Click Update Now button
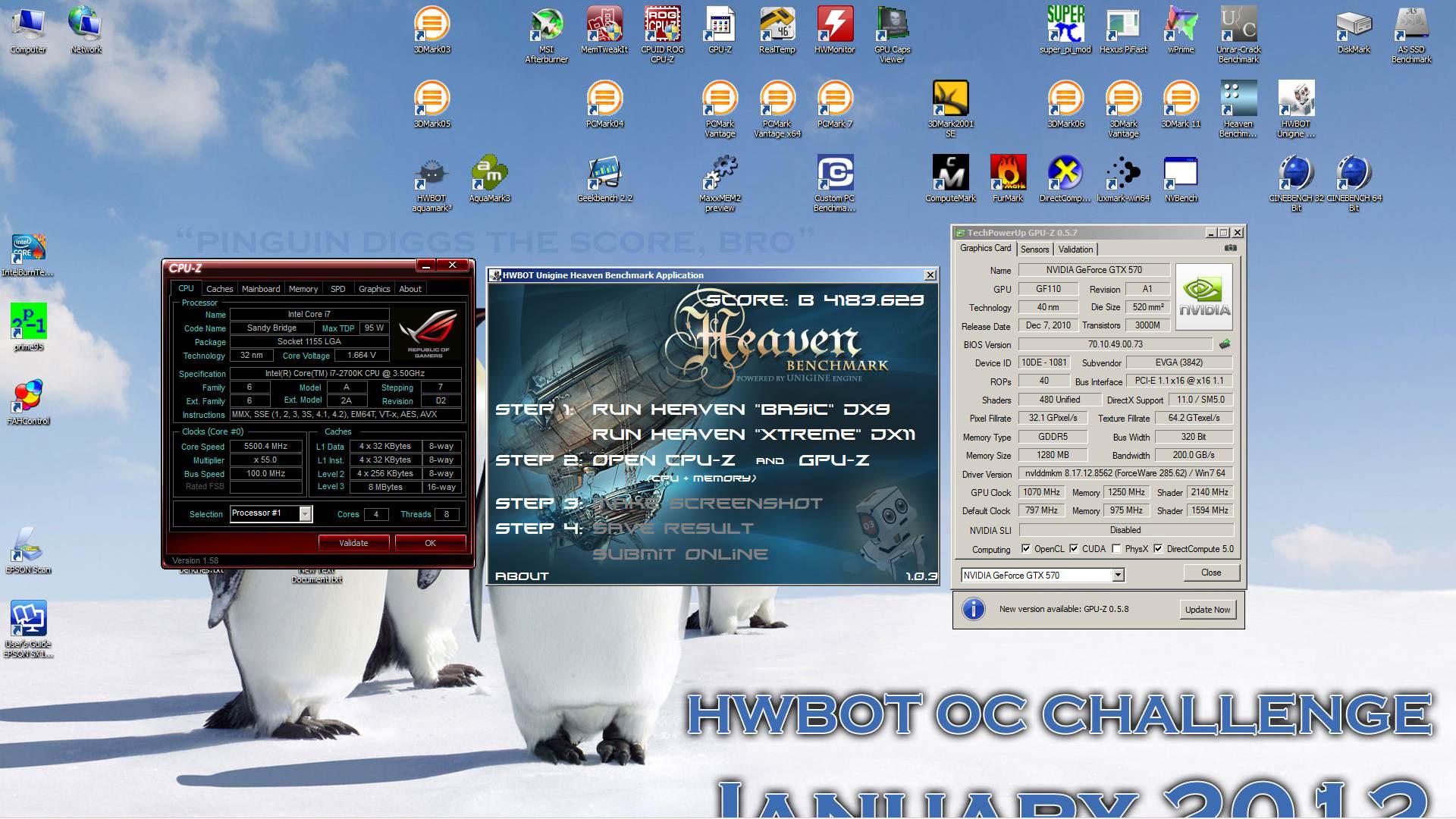1456x819 pixels. click(x=1207, y=610)
